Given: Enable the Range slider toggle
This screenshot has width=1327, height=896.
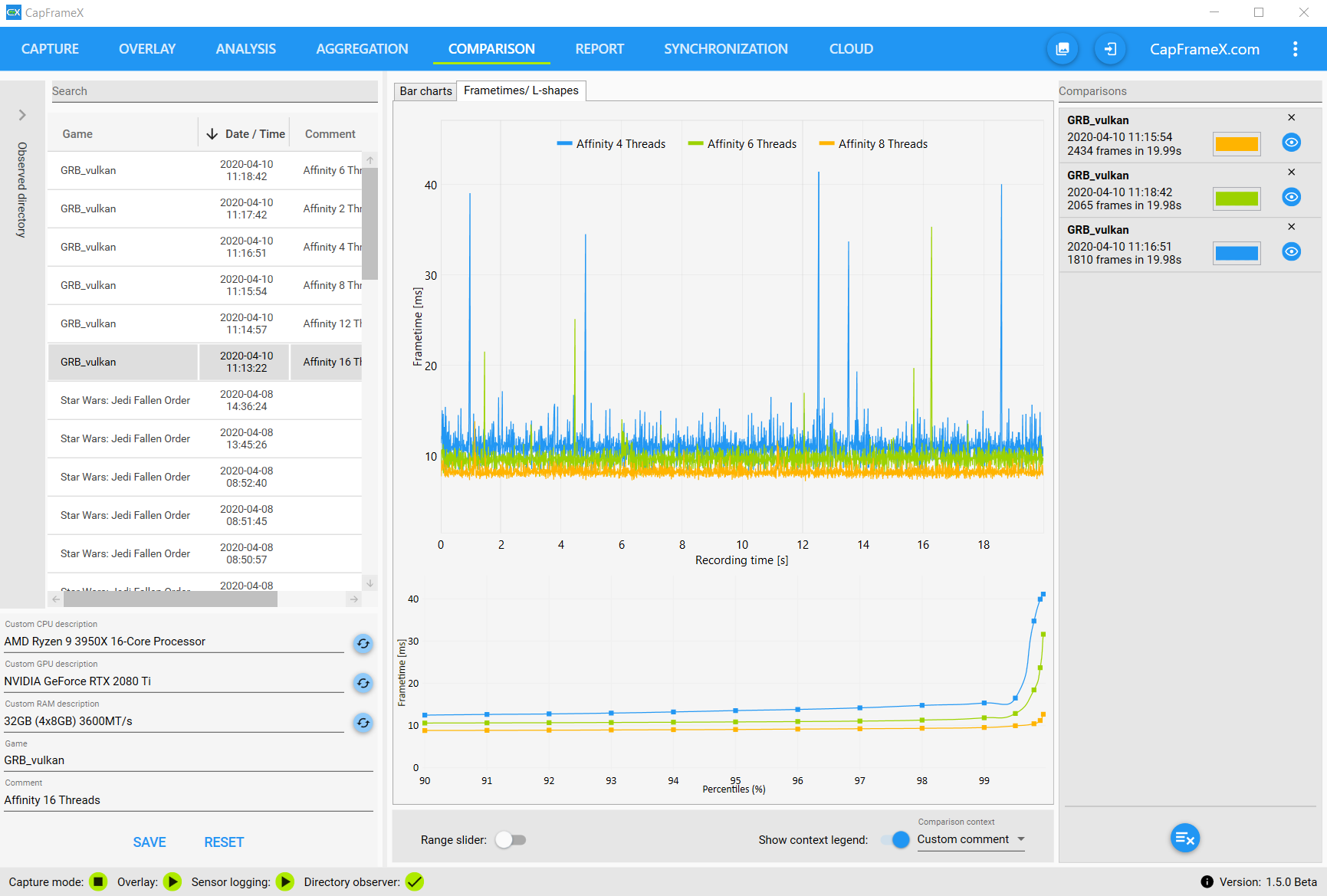Looking at the screenshot, I should (x=511, y=840).
